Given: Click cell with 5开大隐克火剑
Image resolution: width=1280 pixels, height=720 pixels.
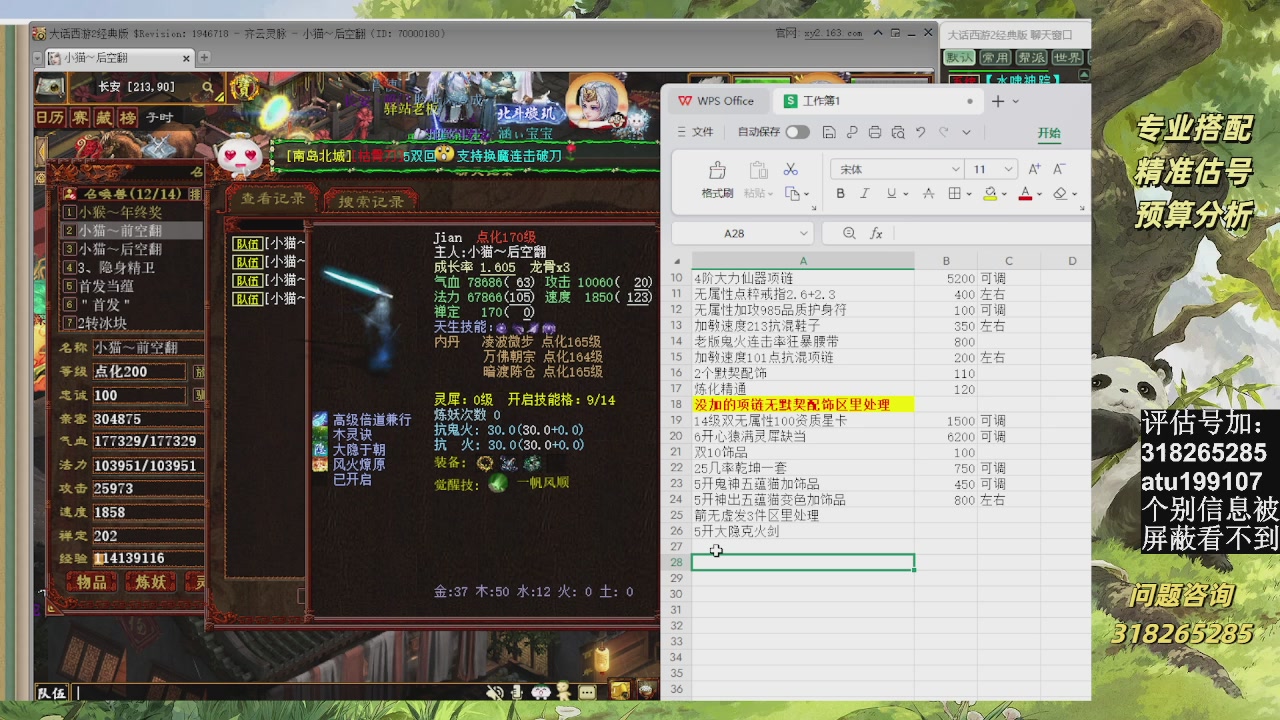Looking at the screenshot, I should click(x=802, y=531).
